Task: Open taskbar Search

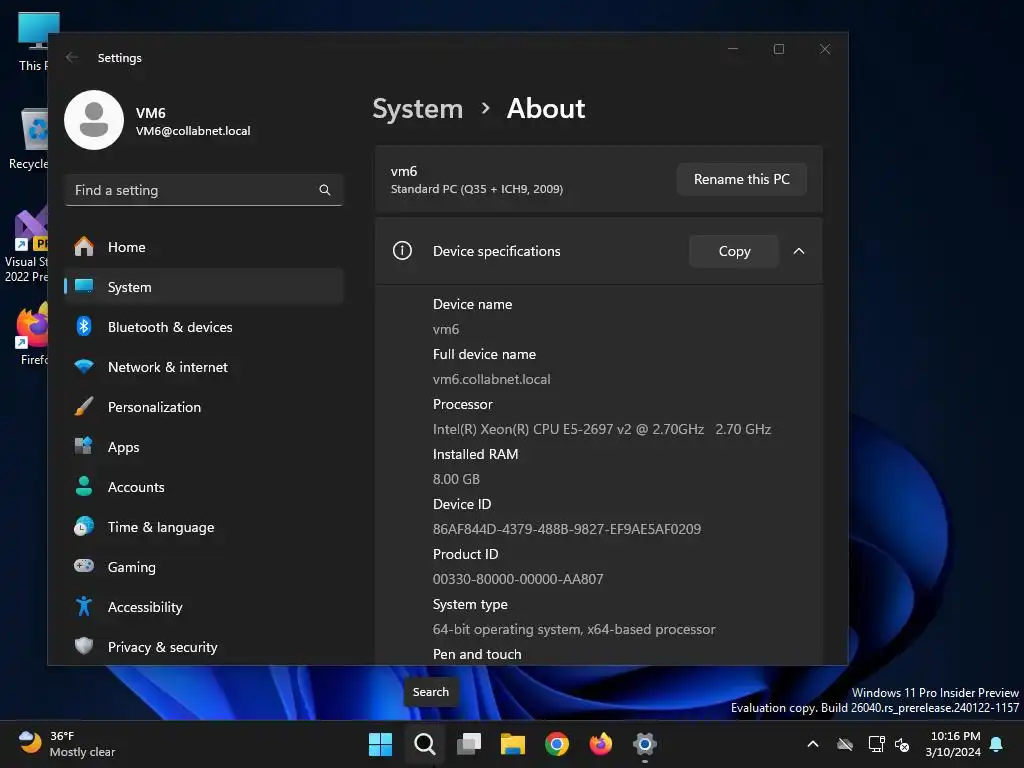Action: point(424,744)
